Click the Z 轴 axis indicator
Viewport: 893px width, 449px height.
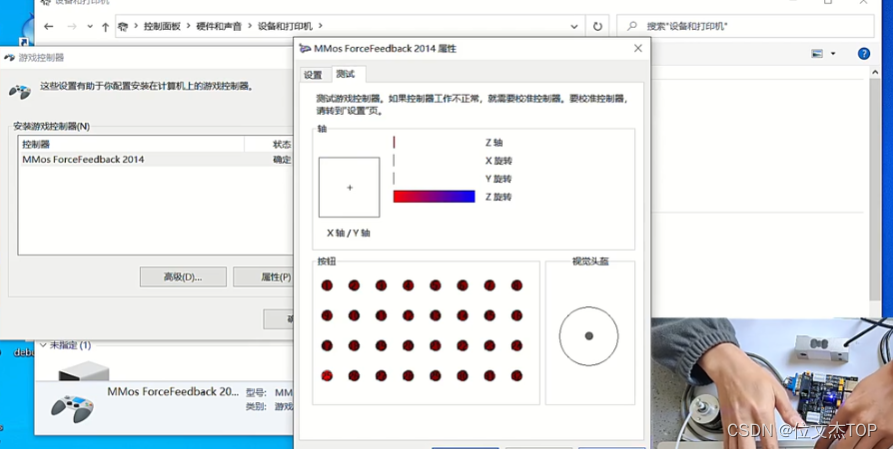pos(394,142)
